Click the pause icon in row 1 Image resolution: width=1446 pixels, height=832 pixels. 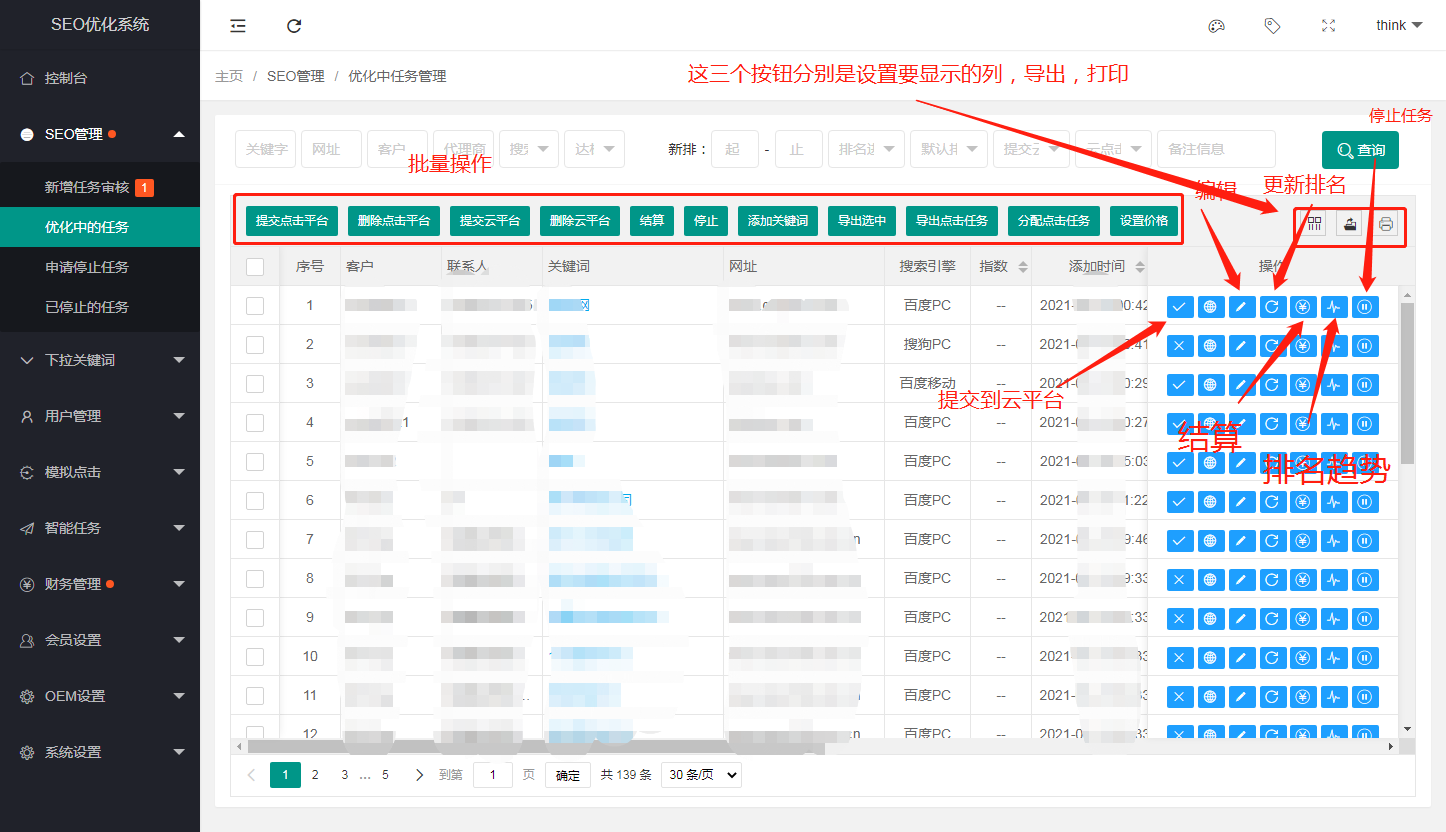(x=1365, y=307)
